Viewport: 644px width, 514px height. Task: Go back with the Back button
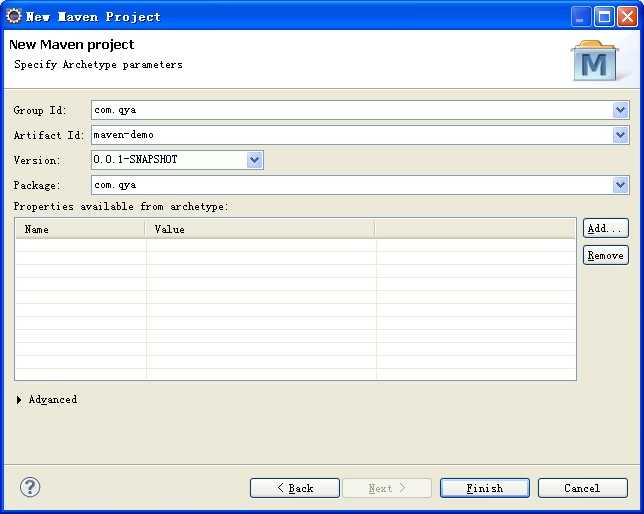pos(295,488)
